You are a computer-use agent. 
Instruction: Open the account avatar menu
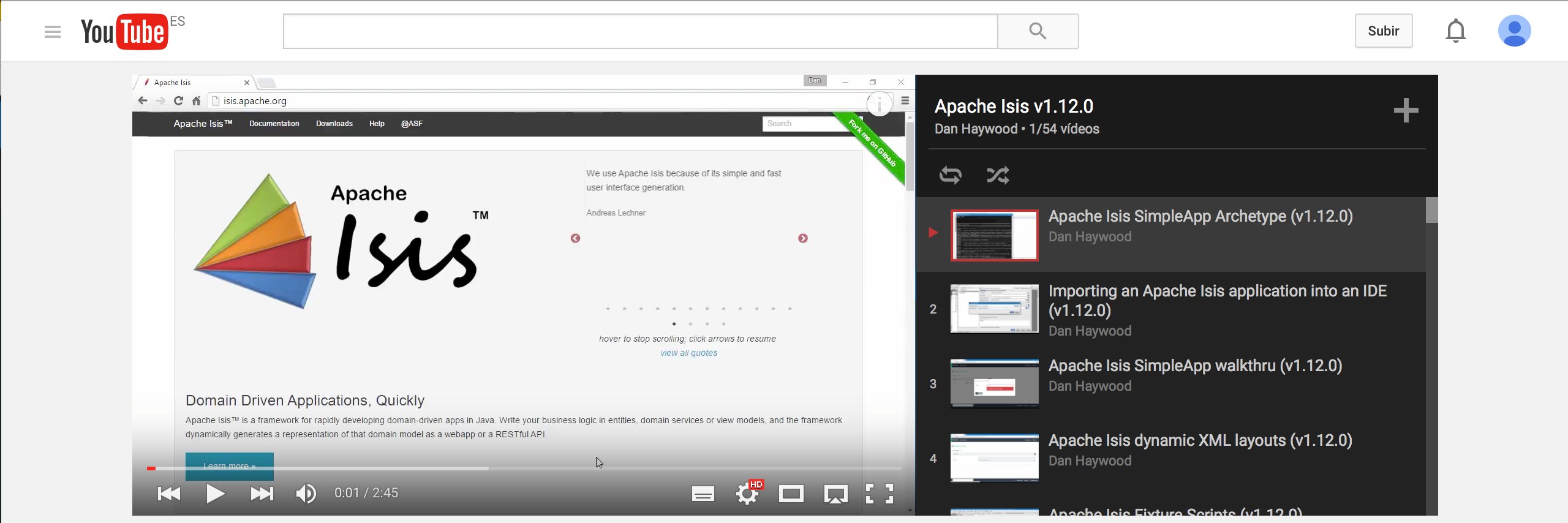coord(1514,31)
